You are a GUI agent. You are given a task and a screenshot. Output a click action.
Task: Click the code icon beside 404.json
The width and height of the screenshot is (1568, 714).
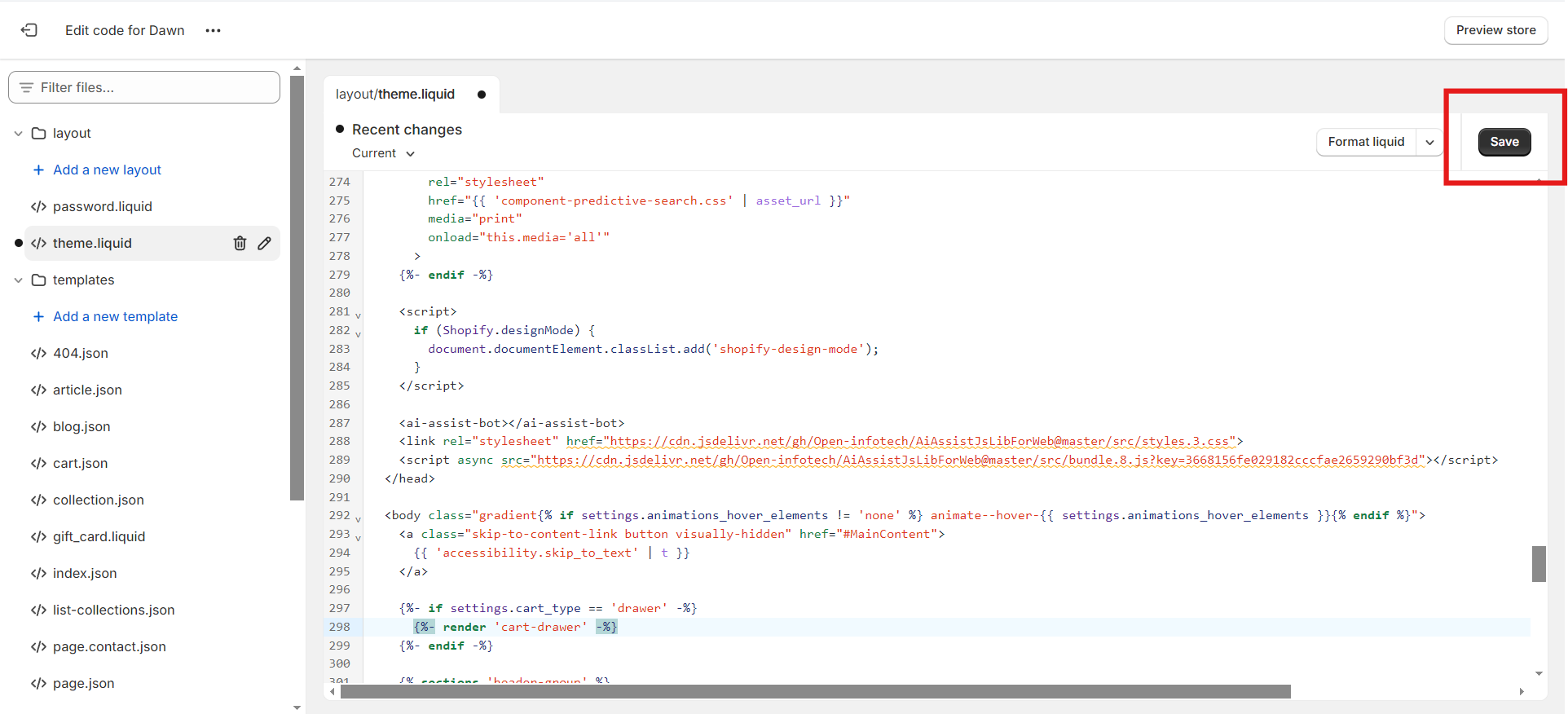(x=38, y=353)
